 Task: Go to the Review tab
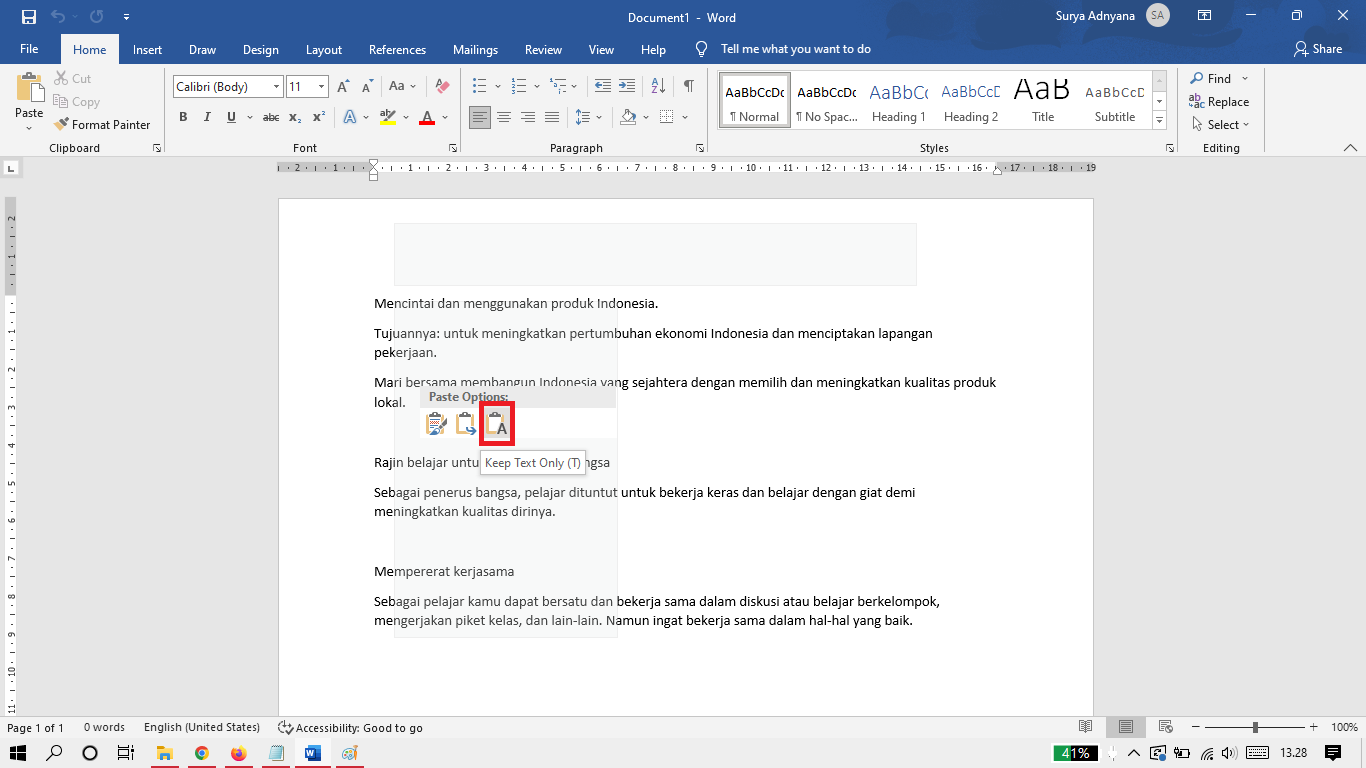(543, 49)
